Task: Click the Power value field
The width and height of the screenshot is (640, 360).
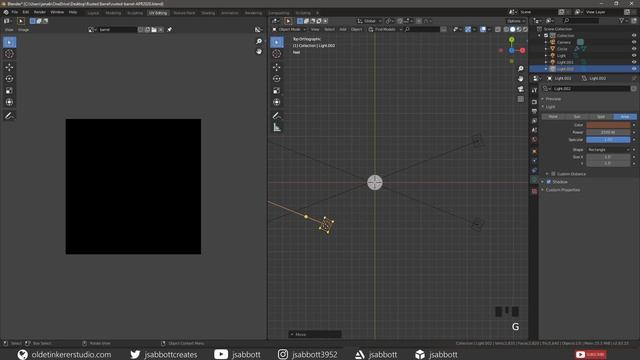Action: point(608,132)
